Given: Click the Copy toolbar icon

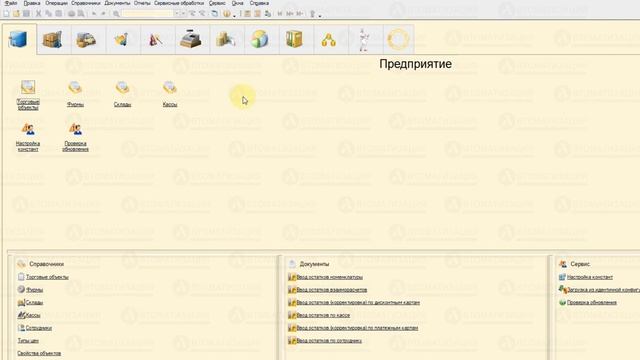Looking at the screenshot, I should tap(48, 13).
